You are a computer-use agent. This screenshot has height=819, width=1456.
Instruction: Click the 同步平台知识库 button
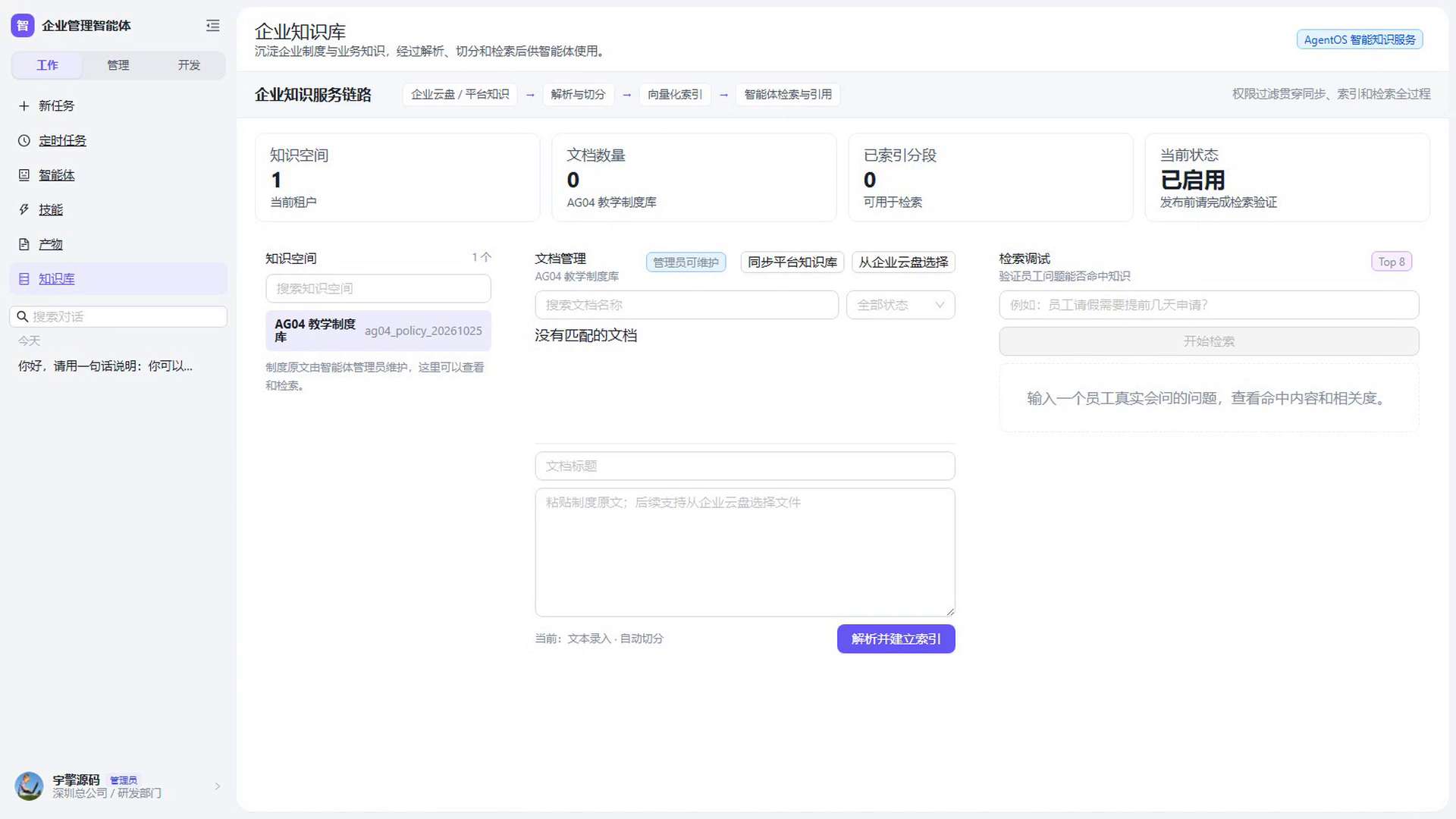[x=792, y=262]
